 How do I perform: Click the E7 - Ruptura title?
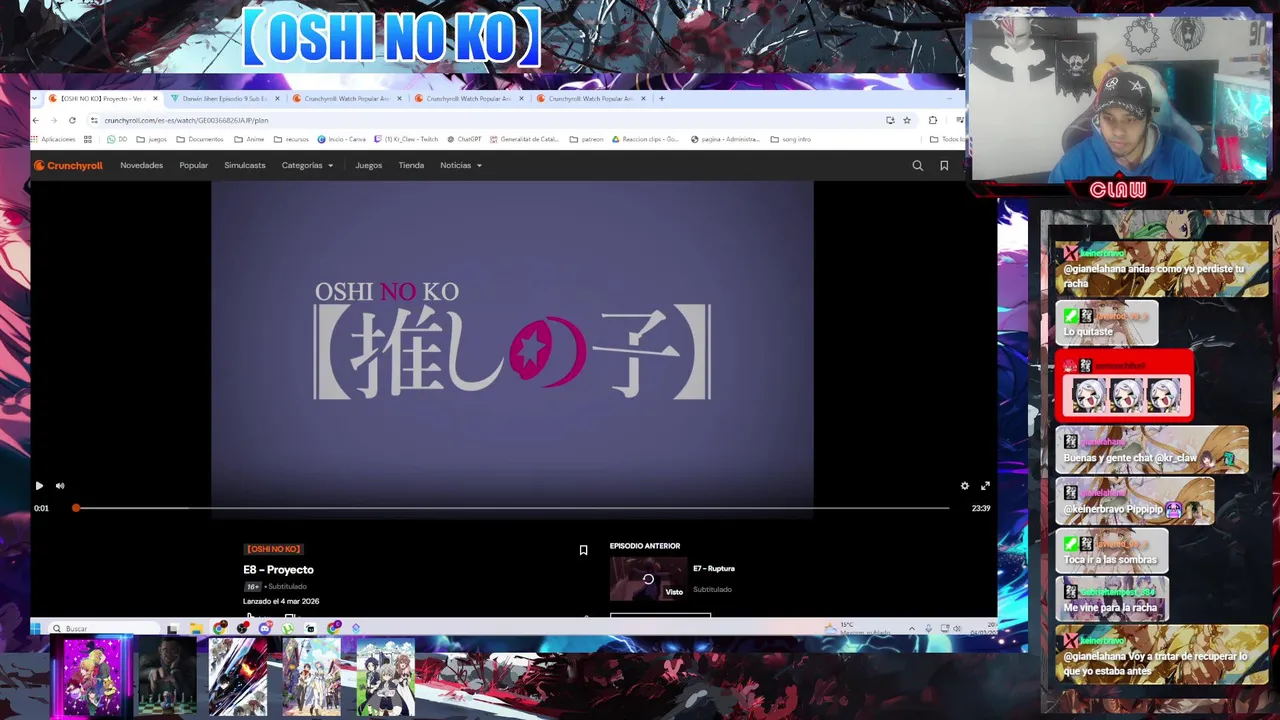(714, 568)
